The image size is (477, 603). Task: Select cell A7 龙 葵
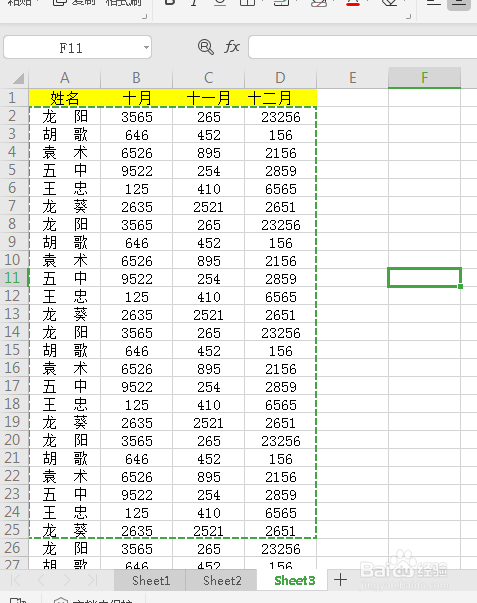click(65, 206)
